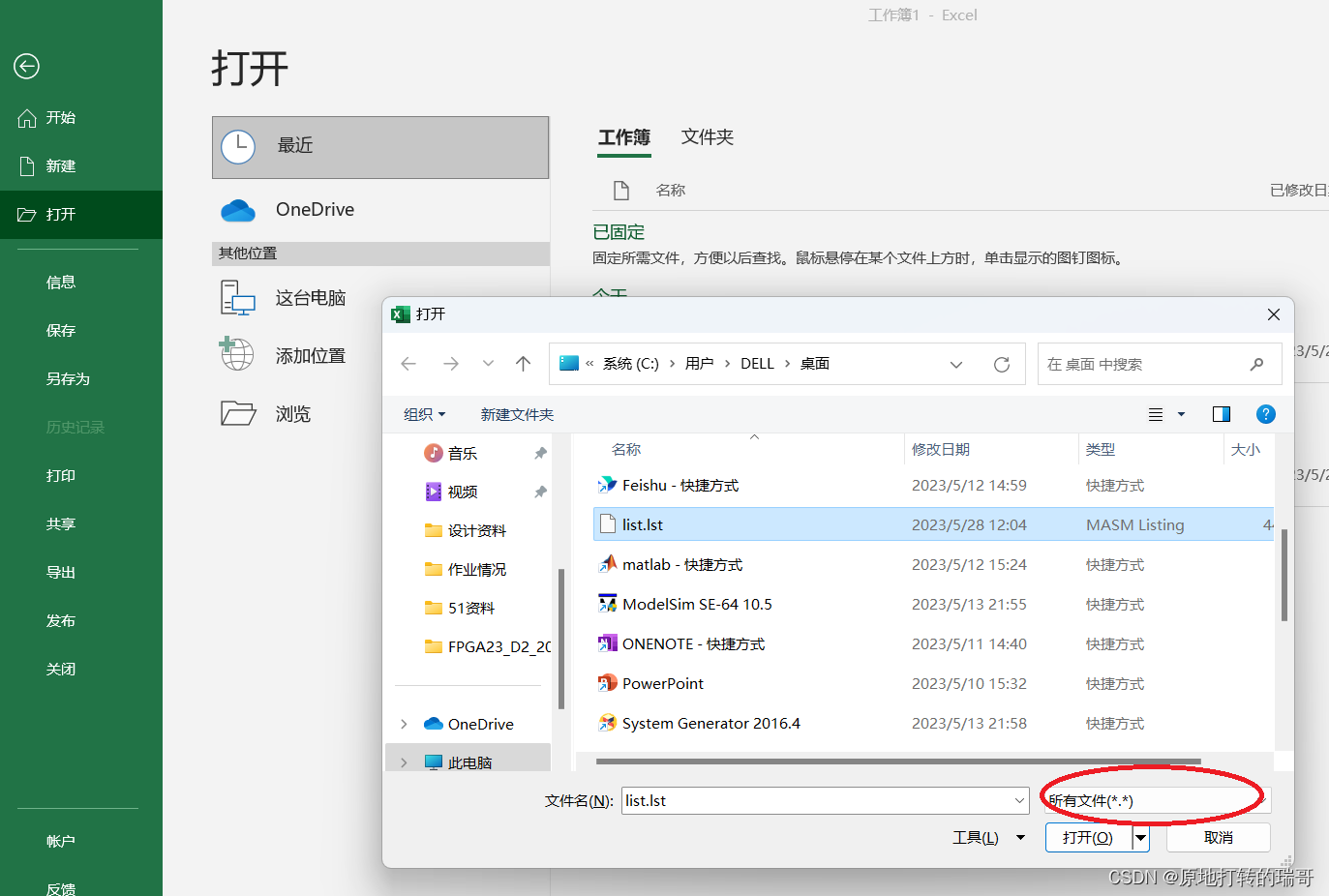
Task: Open the 所有文件(*.*) file type dropdown
Action: 1156,800
